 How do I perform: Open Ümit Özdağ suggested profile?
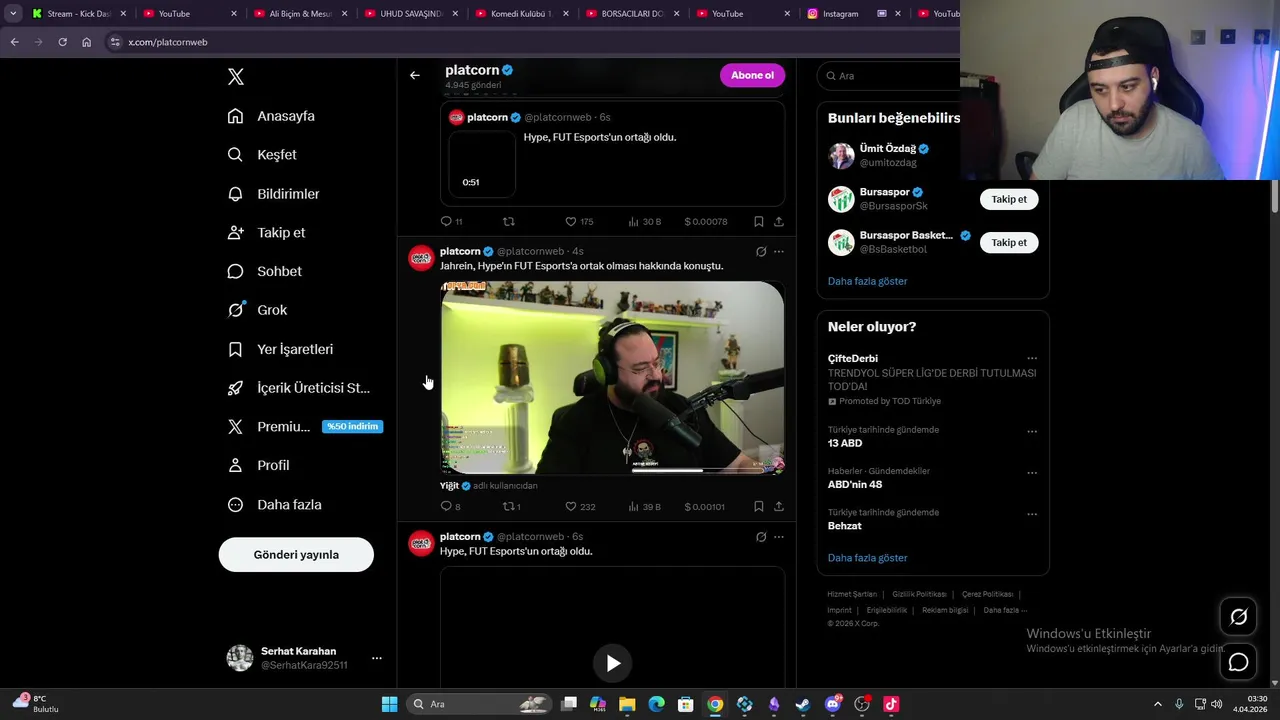tap(886, 149)
